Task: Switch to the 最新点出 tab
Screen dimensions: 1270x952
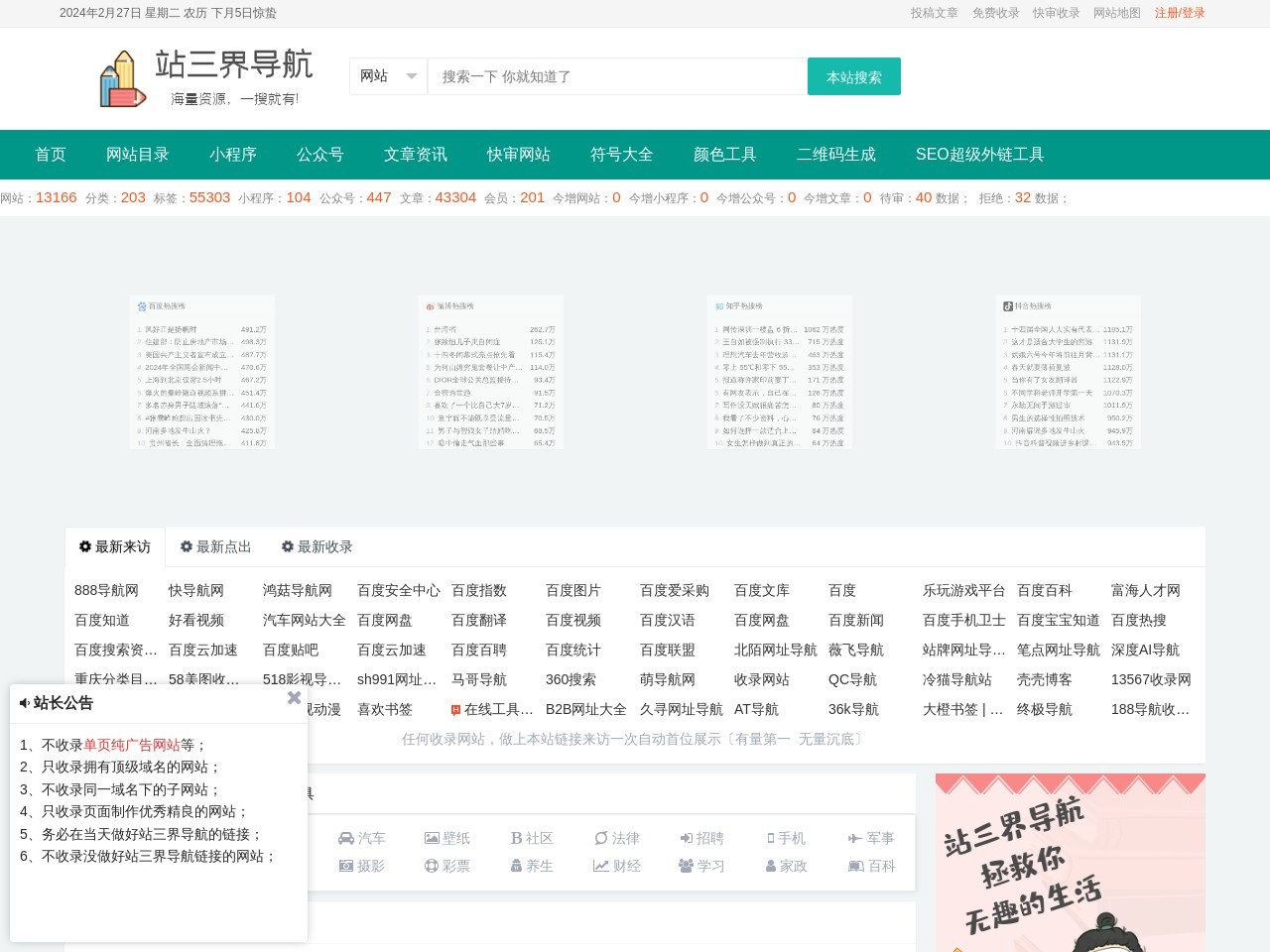Action: pos(215,546)
